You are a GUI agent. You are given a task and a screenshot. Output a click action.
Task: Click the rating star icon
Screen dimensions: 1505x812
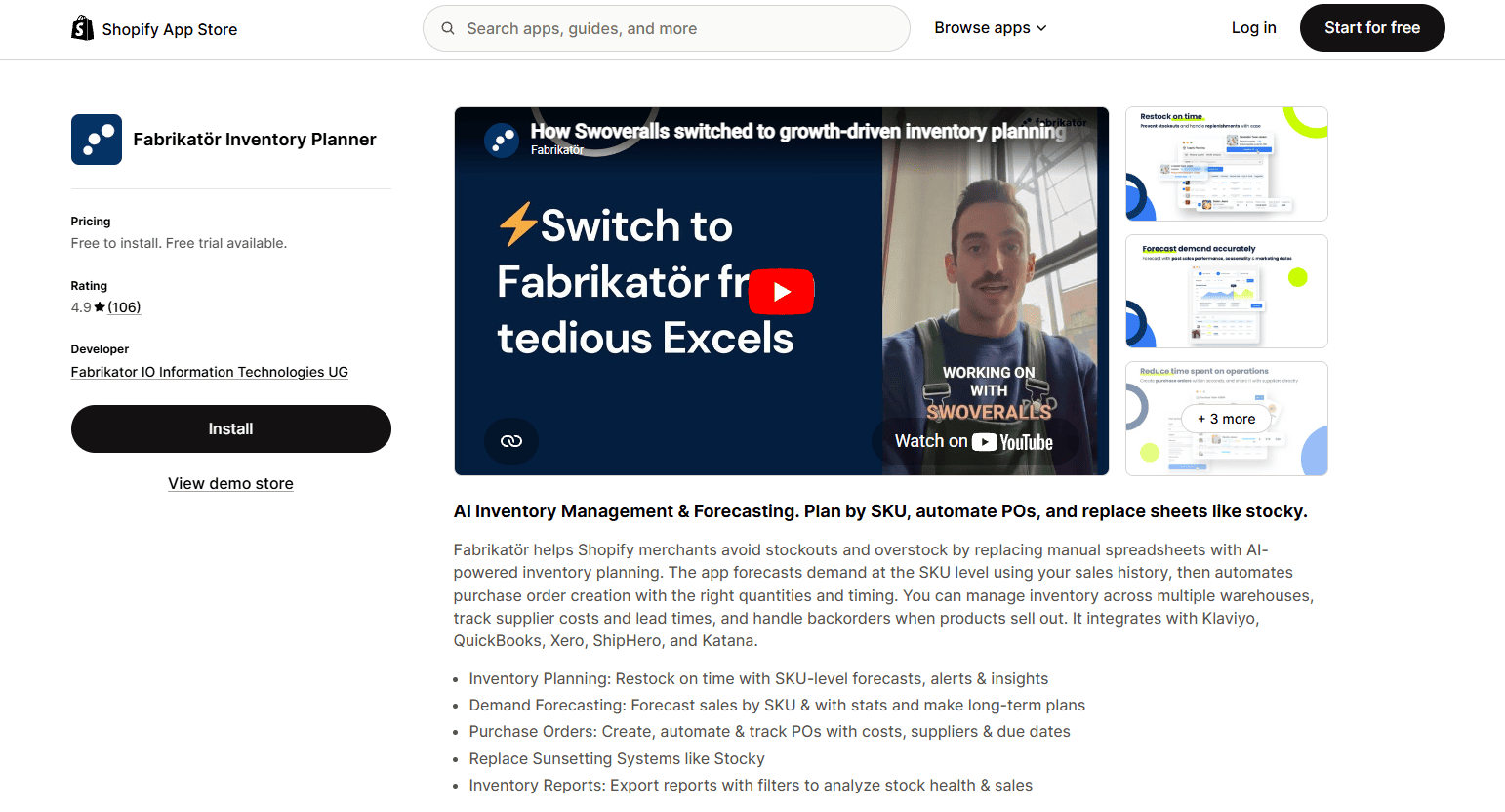point(100,306)
